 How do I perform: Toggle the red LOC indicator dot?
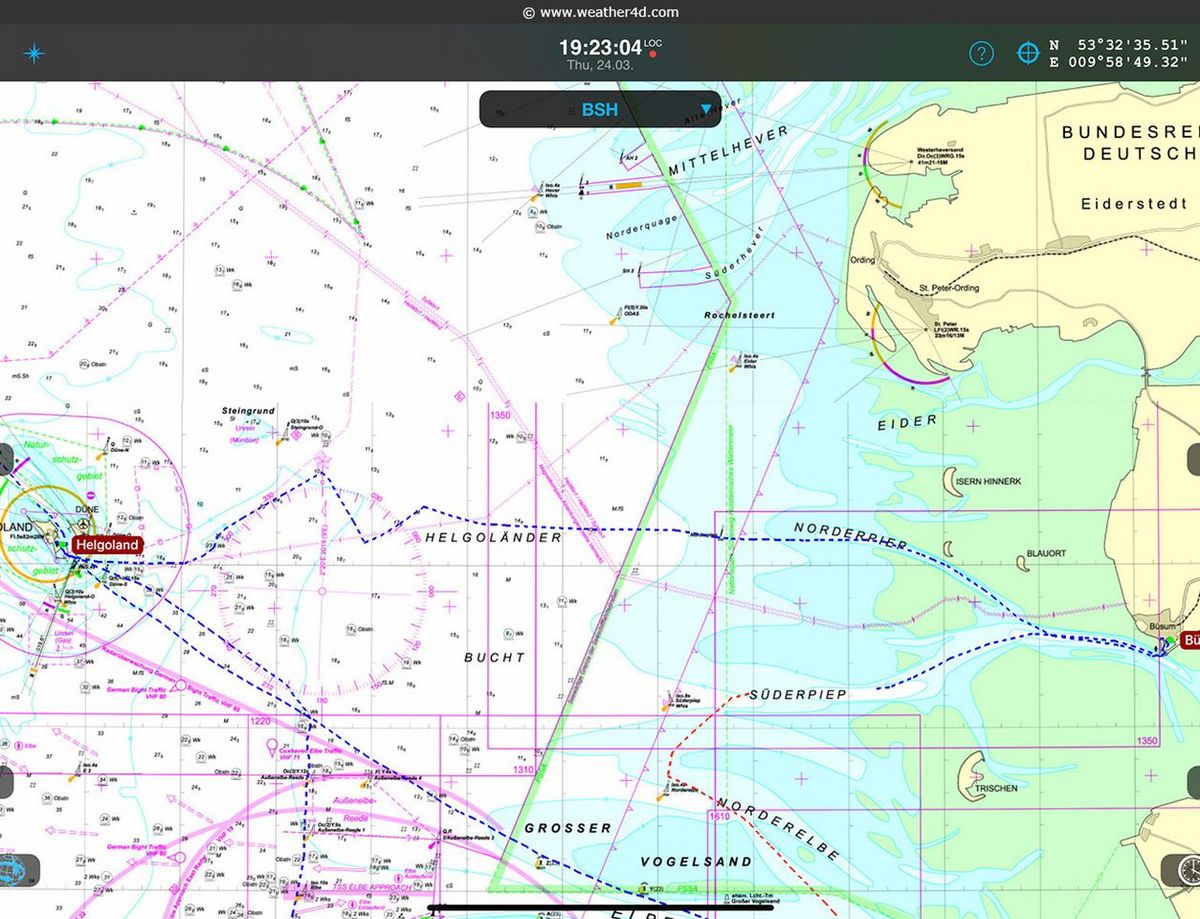652,54
